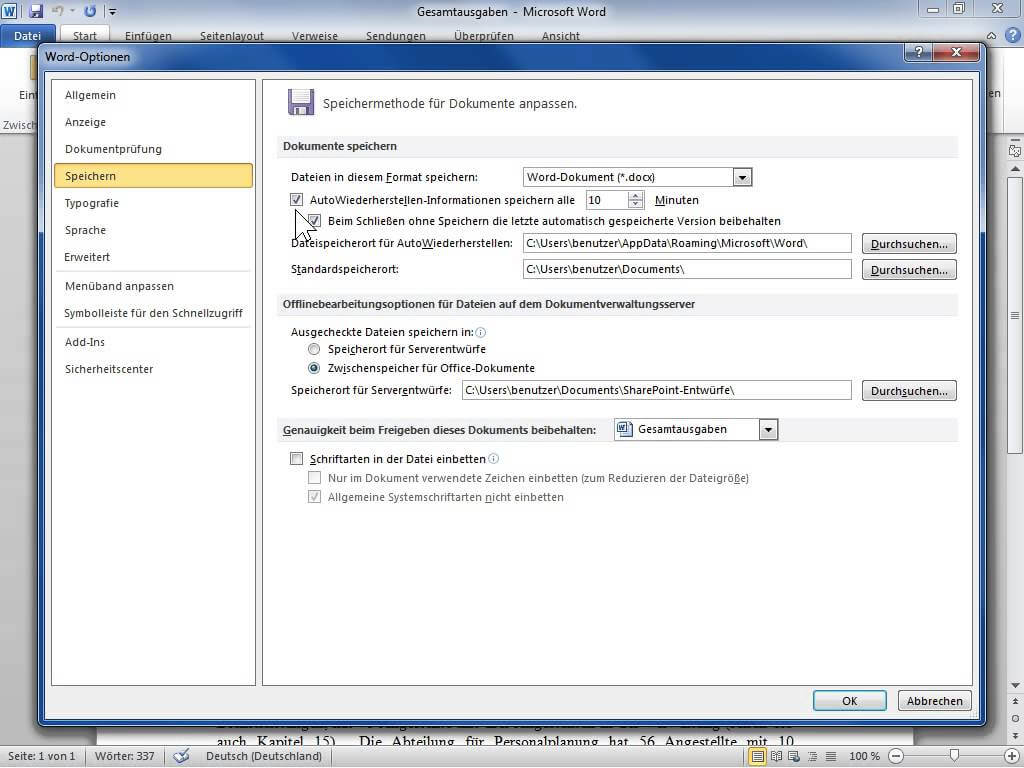The width and height of the screenshot is (1024, 768).
Task: Switch to Draft view icon in status bar
Action: coord(831,756)
